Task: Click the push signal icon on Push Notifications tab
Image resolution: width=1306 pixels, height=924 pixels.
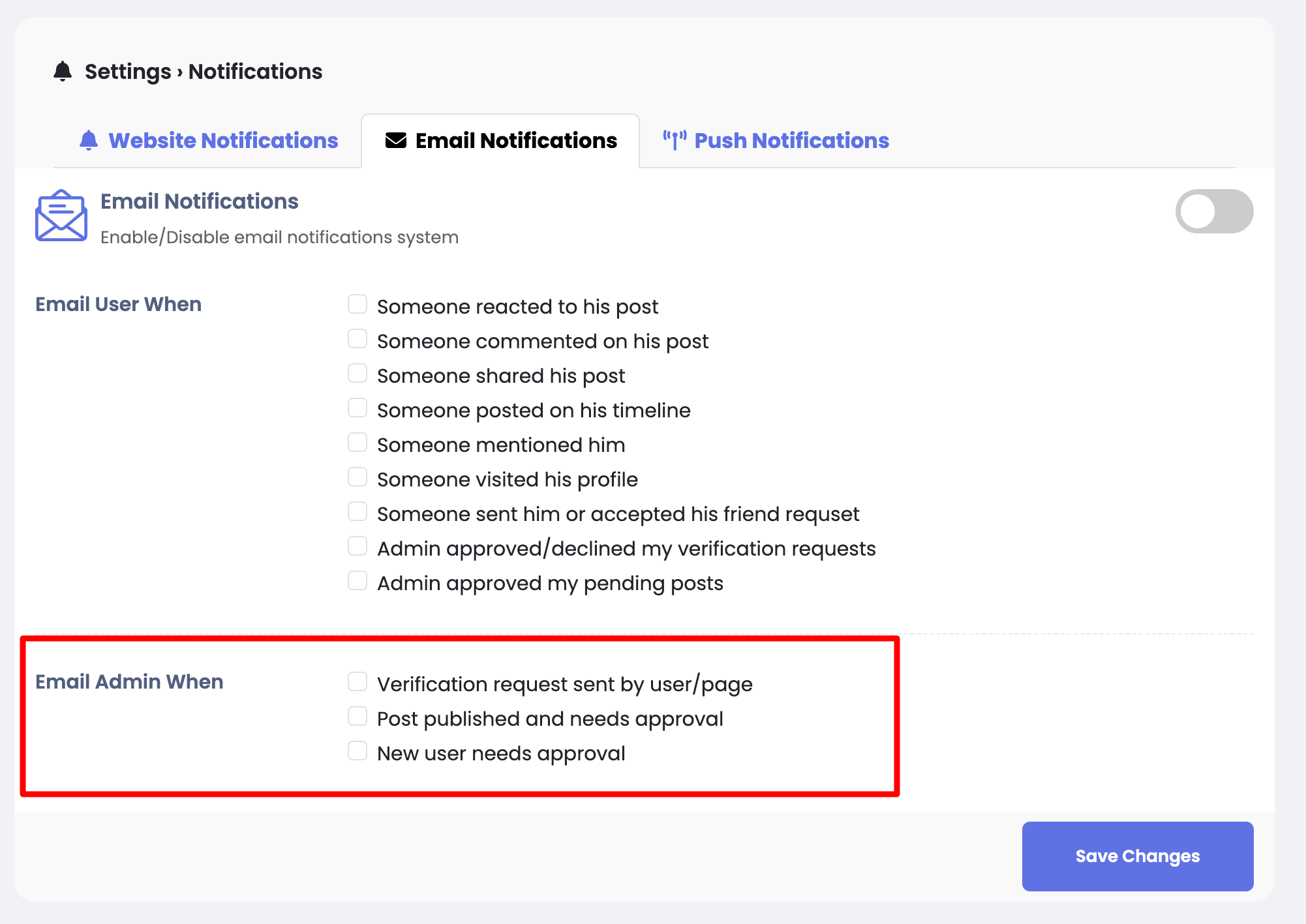Action: coord(675,139)
